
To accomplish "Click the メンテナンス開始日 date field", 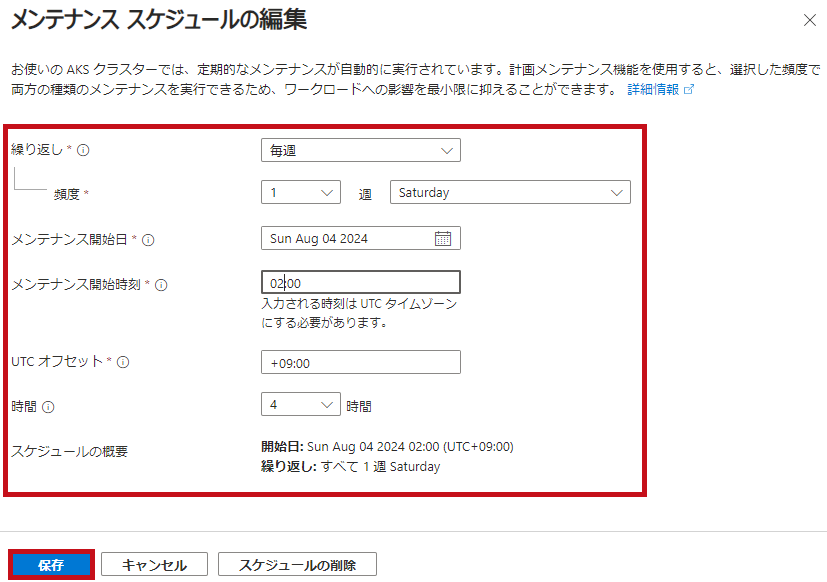I will tap(350, 239).
